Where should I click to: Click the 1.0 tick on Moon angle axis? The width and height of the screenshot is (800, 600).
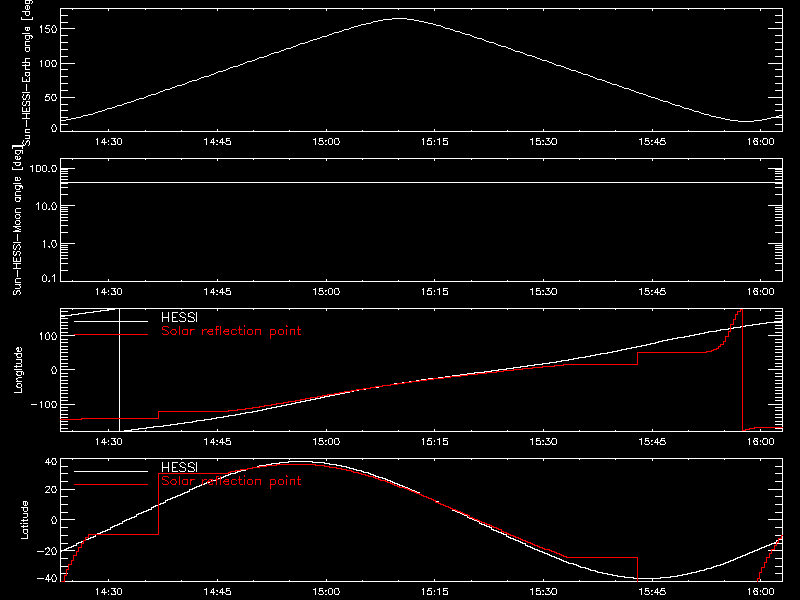click(x=49, y=244)
